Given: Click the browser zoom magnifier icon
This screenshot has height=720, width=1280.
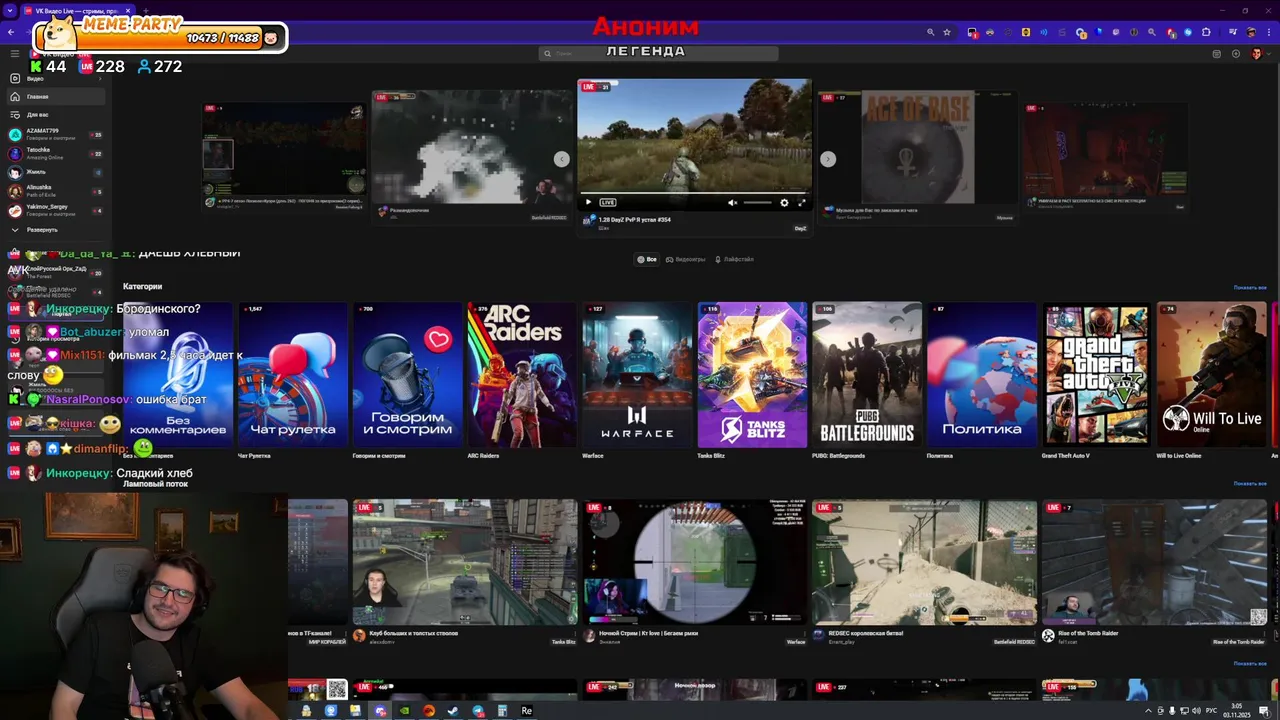Looking at the screenshot, I should click(x=930, y=32).
